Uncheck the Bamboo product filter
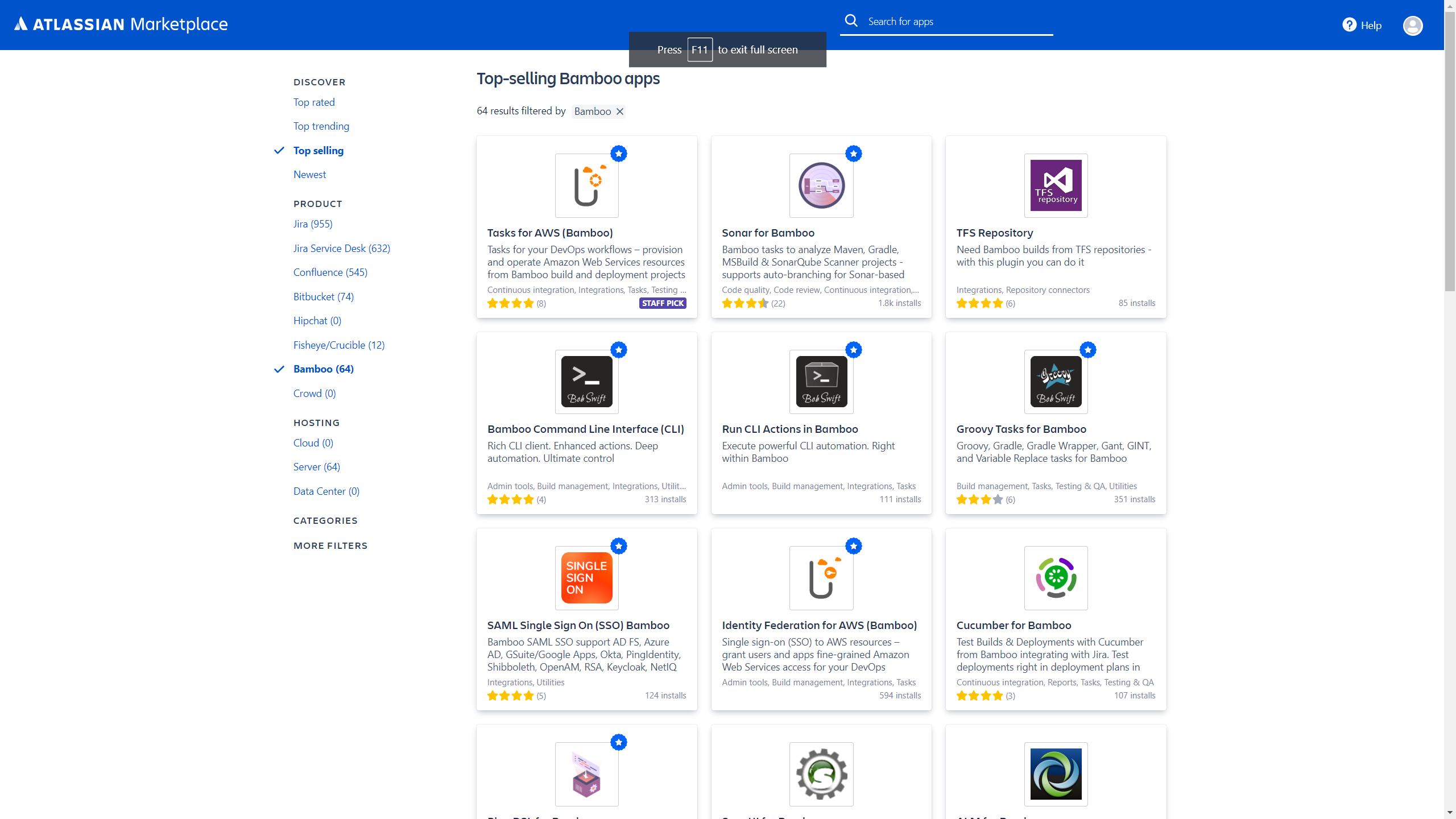The height and width of the screenshot is (819, 1456). pos(322,369)
